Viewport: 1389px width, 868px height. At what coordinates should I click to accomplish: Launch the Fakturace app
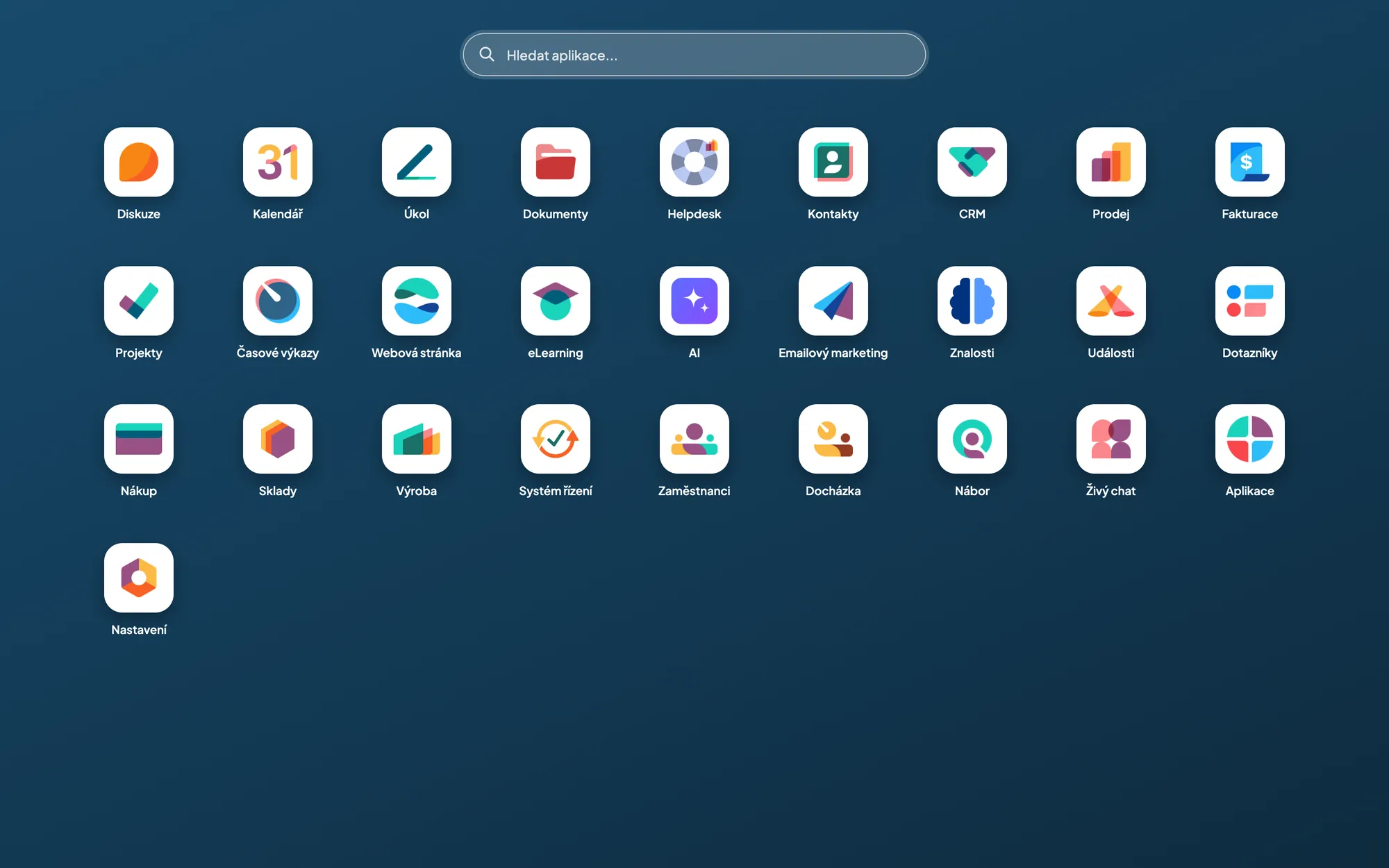click(1250, 162)
